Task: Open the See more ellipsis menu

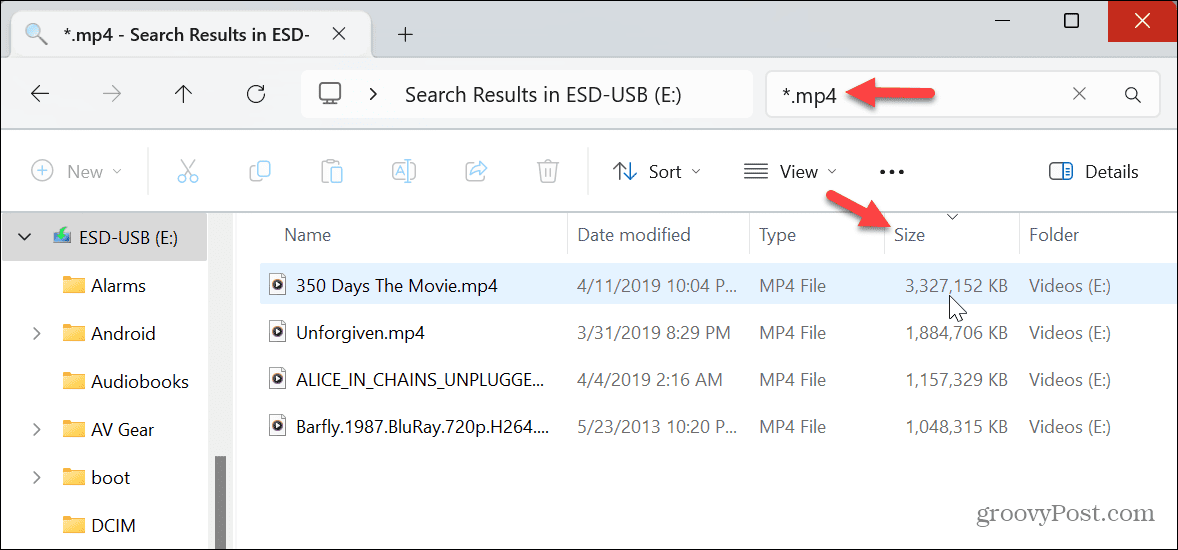Action: click(x=891, y=172)
